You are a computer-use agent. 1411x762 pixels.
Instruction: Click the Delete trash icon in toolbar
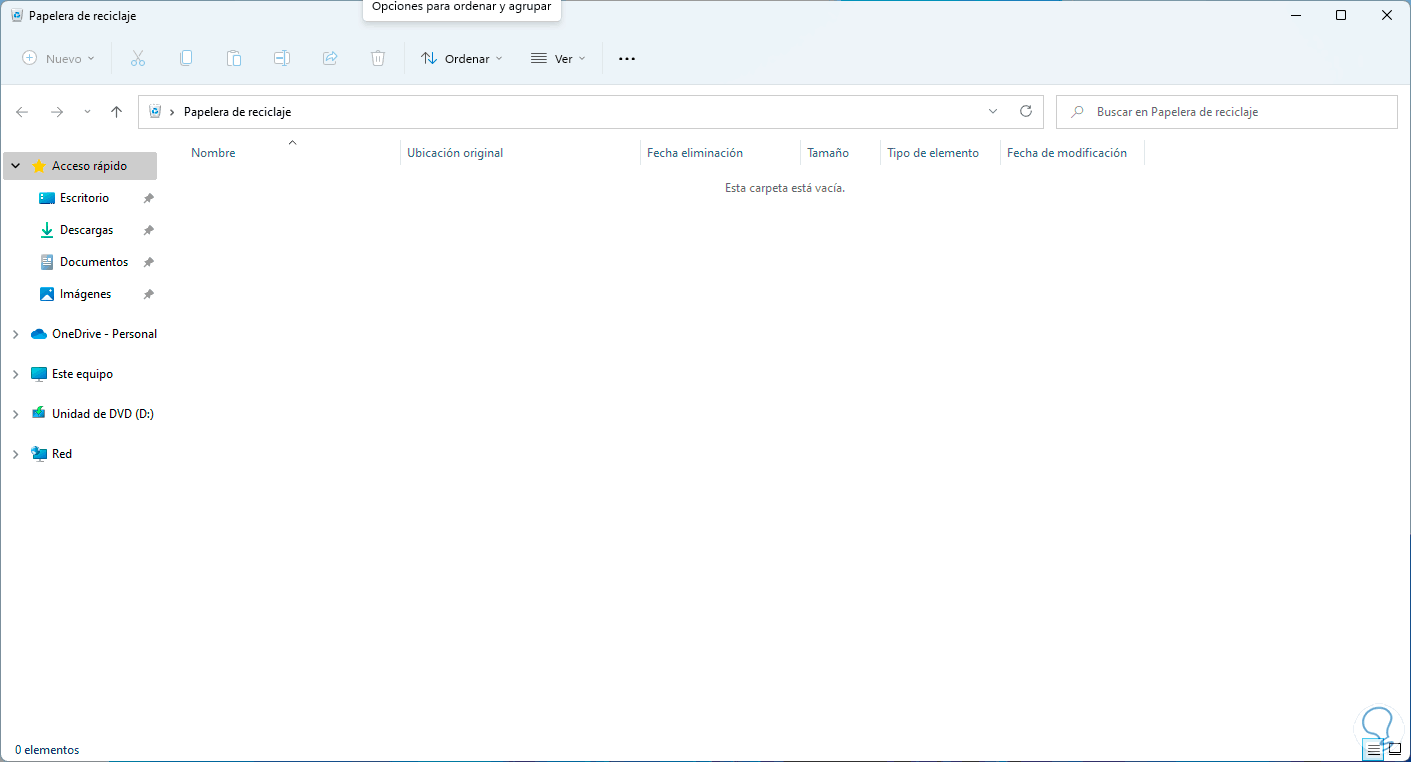pyautogui.click(x=378, y=59)
